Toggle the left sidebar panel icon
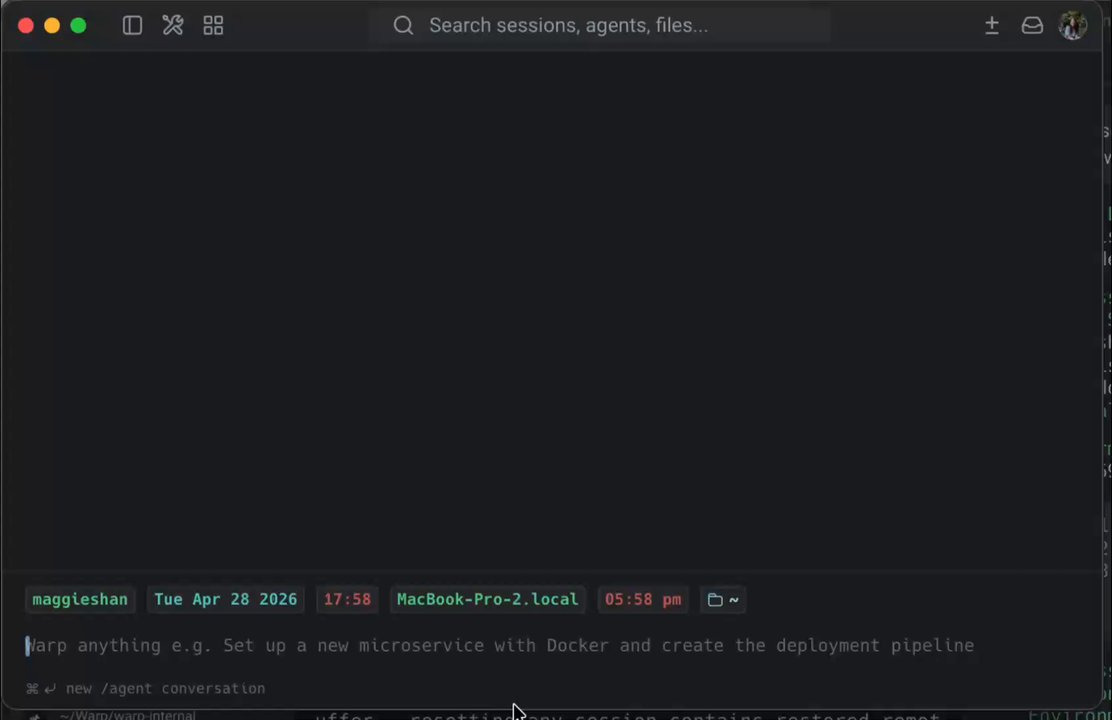Screen dimensions: 1112x720 click(x=132, y=26)
